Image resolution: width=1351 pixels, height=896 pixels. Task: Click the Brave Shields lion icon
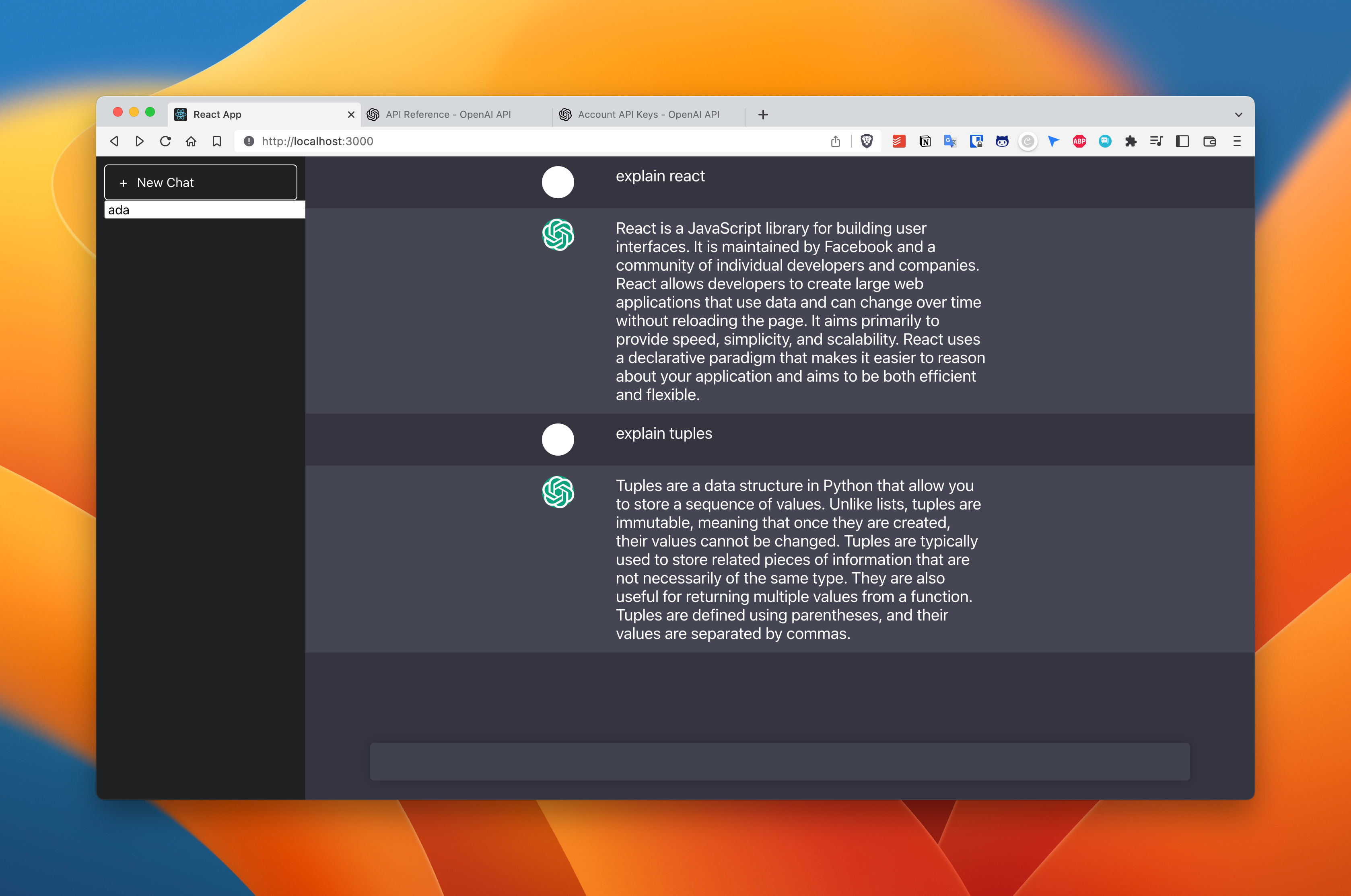pyautogui.click(x=866, y=141)
